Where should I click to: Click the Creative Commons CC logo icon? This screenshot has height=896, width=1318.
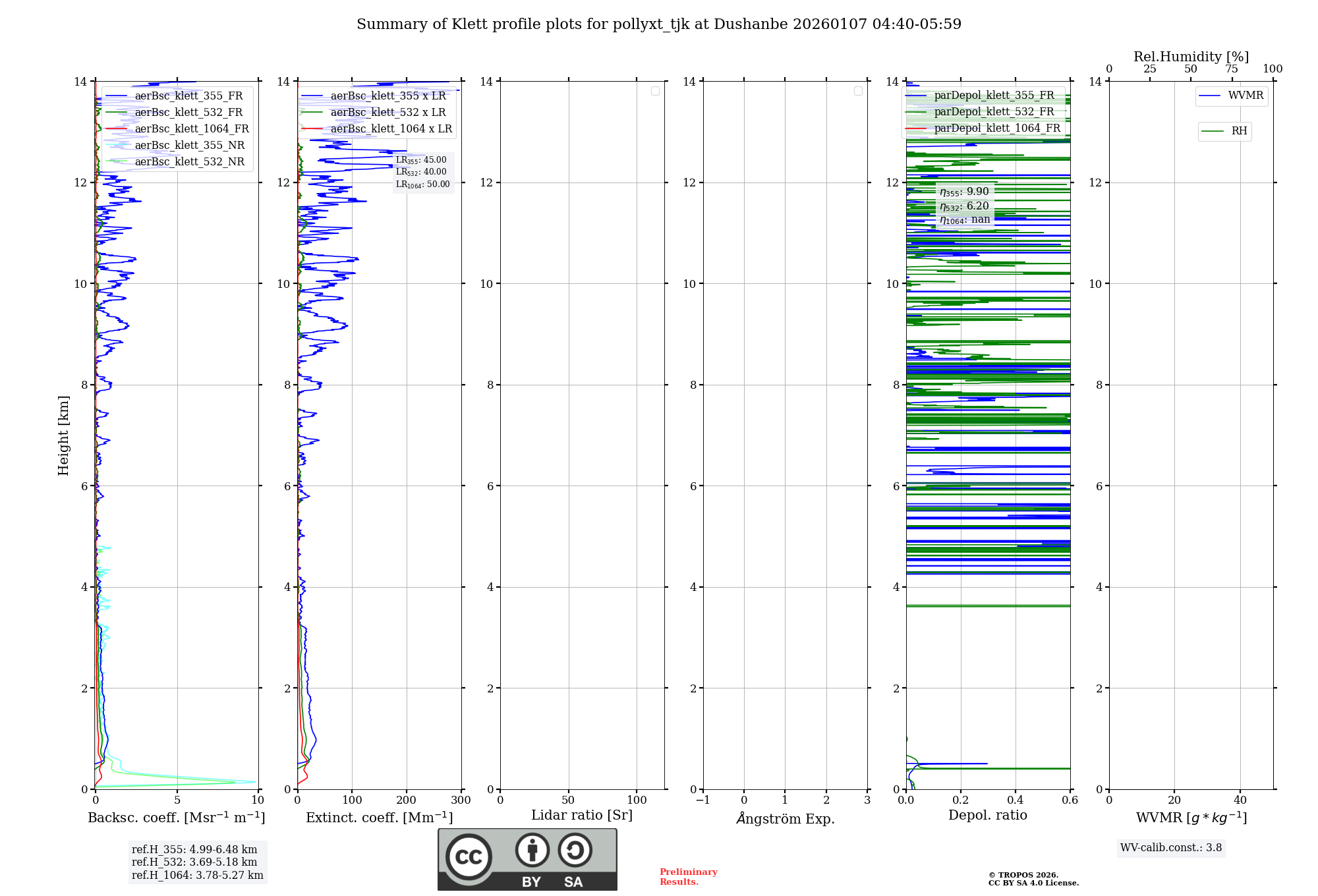pos(469,856)
